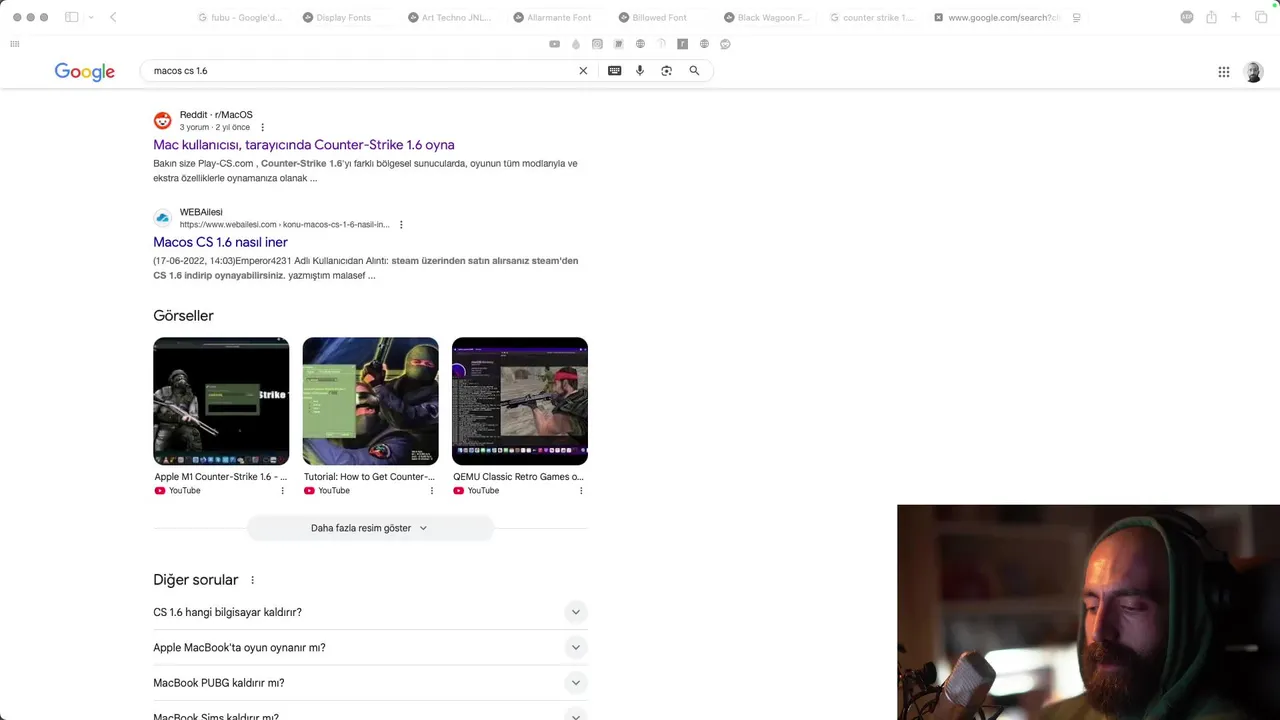This screenshot has width=1280, height=720.
Task: Open Google Lens image search
Action: (667, 71)
